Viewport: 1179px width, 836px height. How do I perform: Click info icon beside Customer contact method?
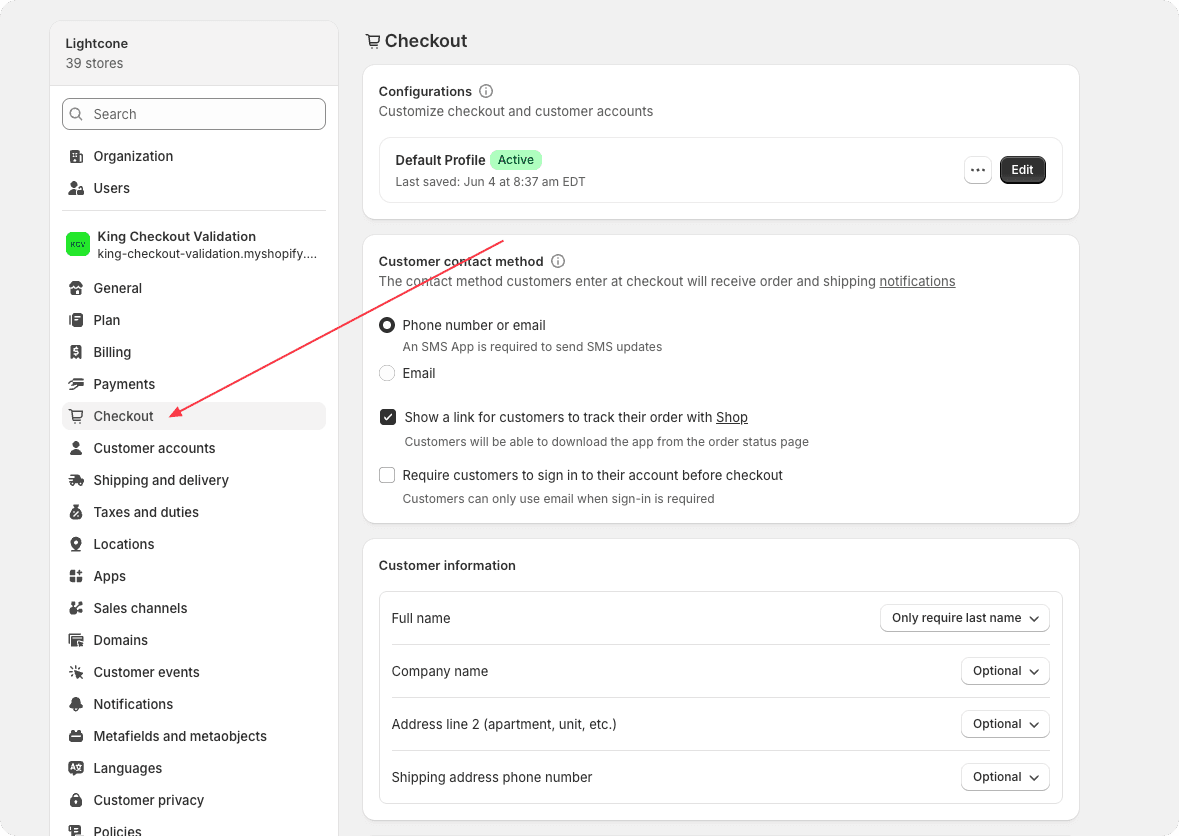point(558,261)
